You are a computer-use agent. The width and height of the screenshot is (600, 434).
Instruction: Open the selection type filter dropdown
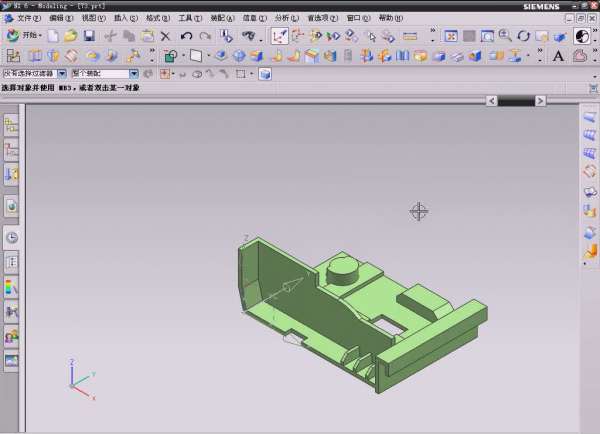coord(62,73)
